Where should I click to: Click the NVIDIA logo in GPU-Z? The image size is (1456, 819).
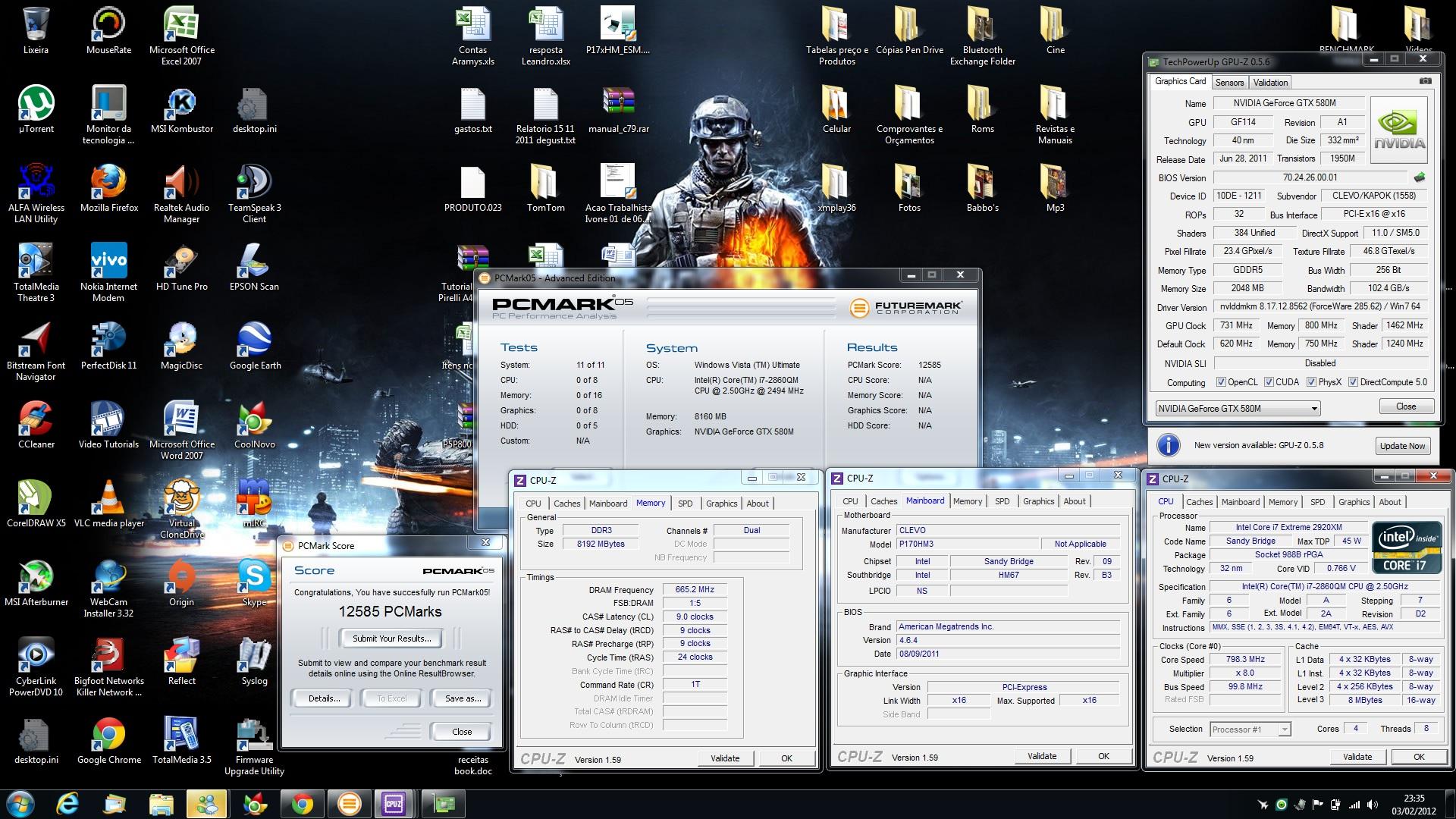tap(1399, 130)
